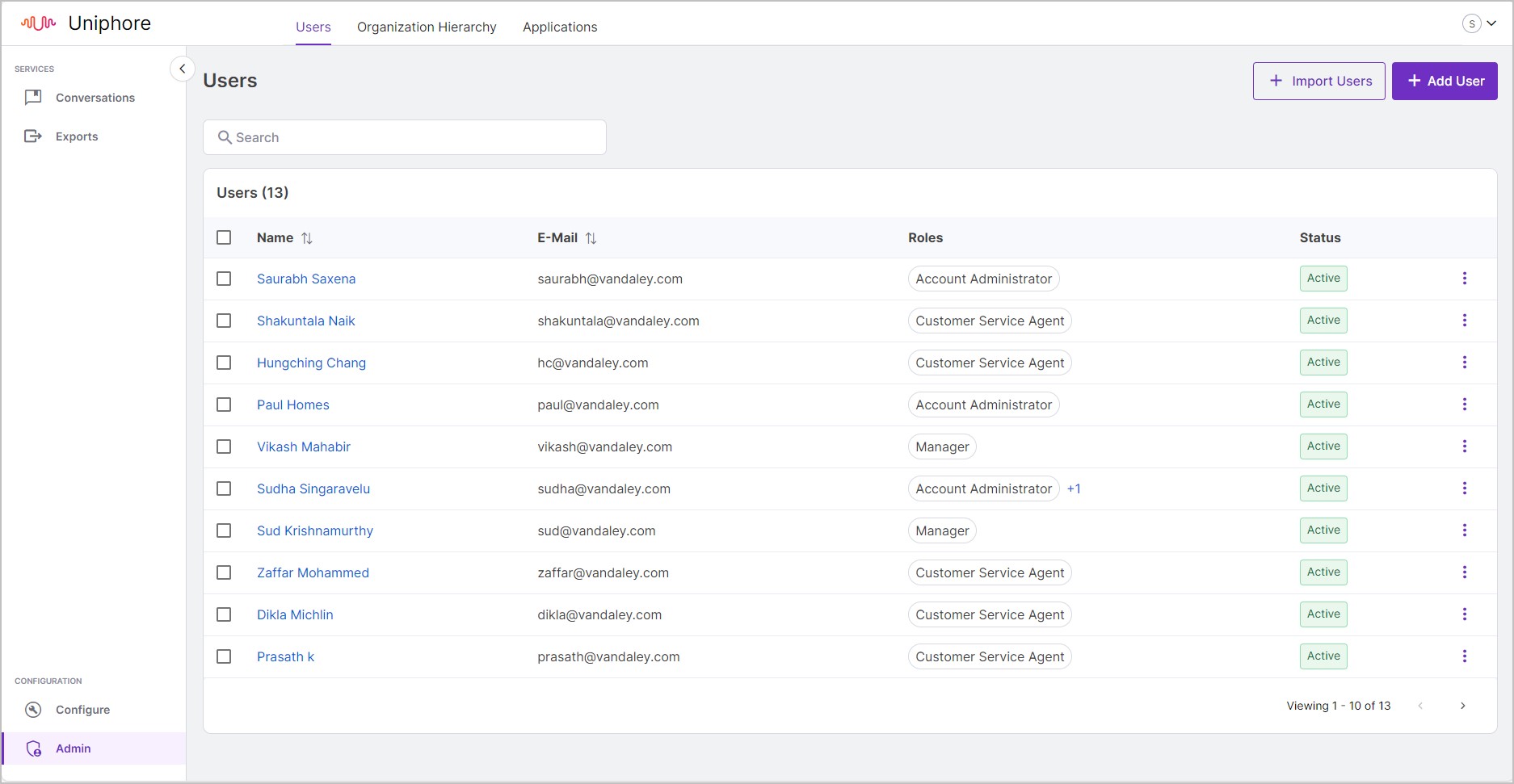1514x784 pixels.
Task: Click Sud Krishnamurthy's Manager role tag
Action: [x=942, y=530]
